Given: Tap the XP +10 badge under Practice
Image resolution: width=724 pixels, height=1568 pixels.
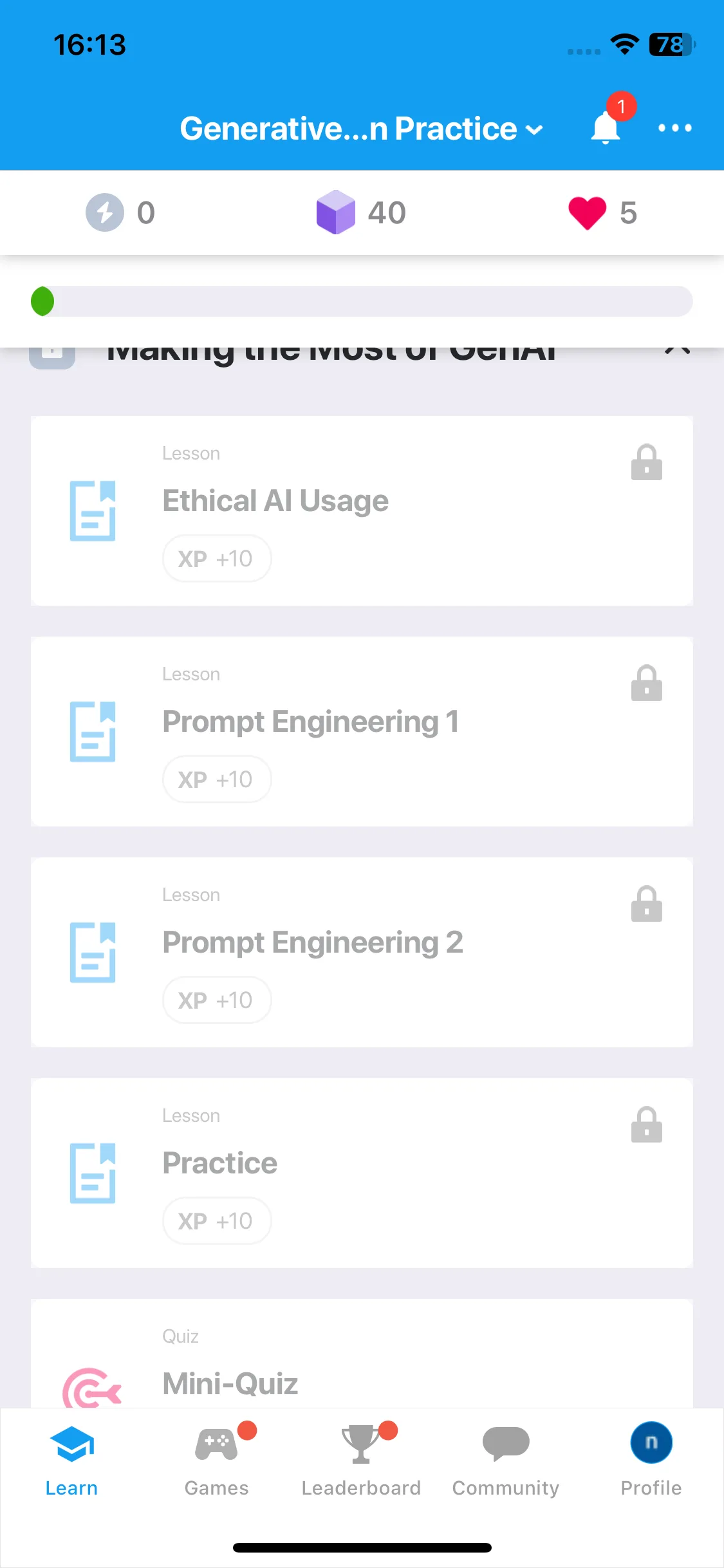Looking at the screenshot, I should click(217, 1220).
